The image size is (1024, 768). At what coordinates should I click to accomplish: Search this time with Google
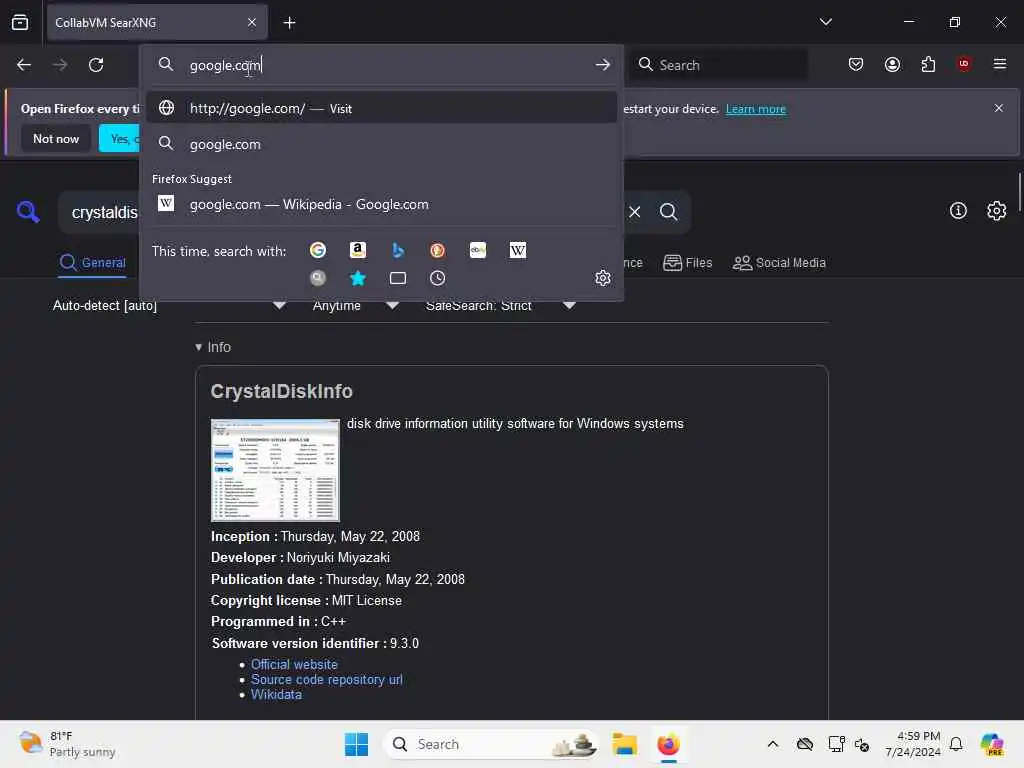click(x=318, y=250)
